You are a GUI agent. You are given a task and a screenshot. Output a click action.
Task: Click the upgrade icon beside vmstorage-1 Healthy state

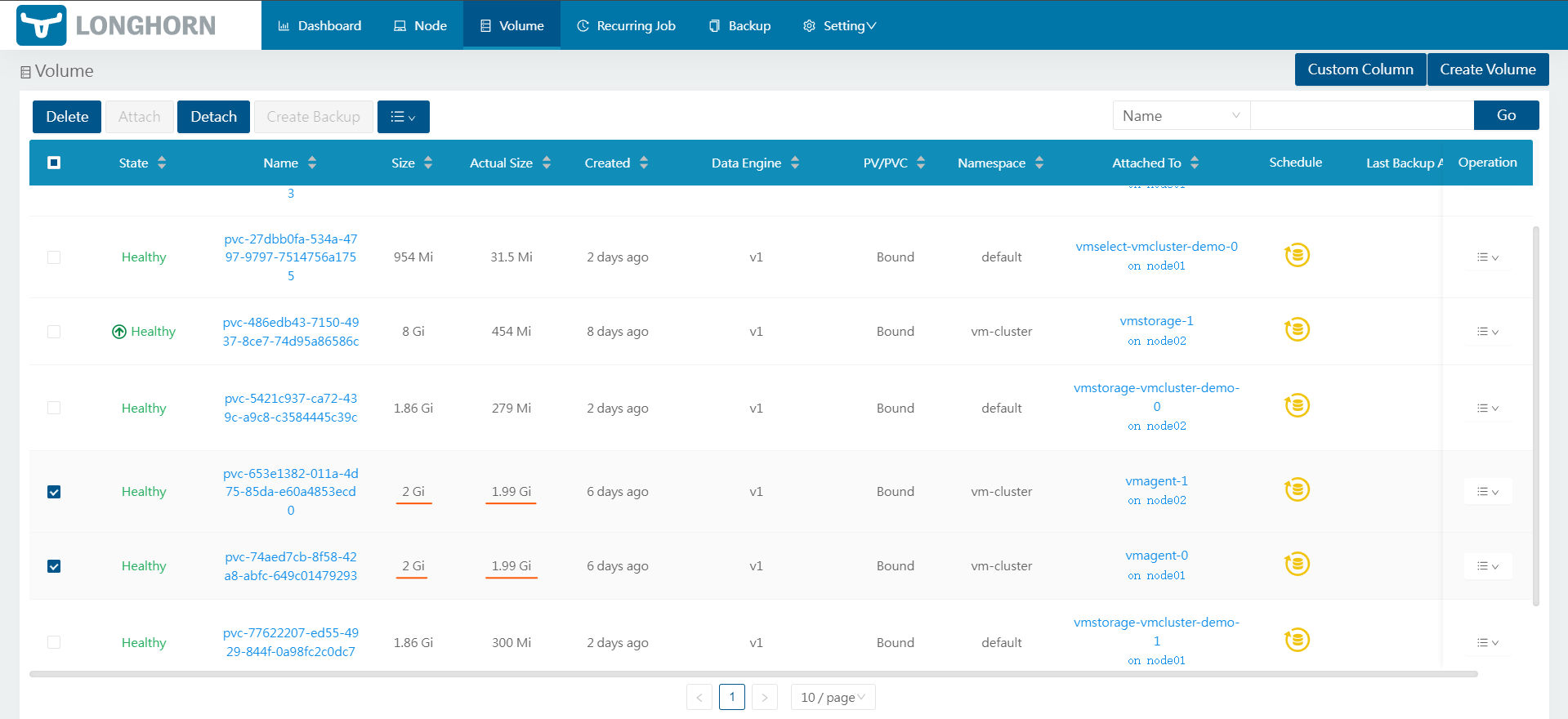119,332
